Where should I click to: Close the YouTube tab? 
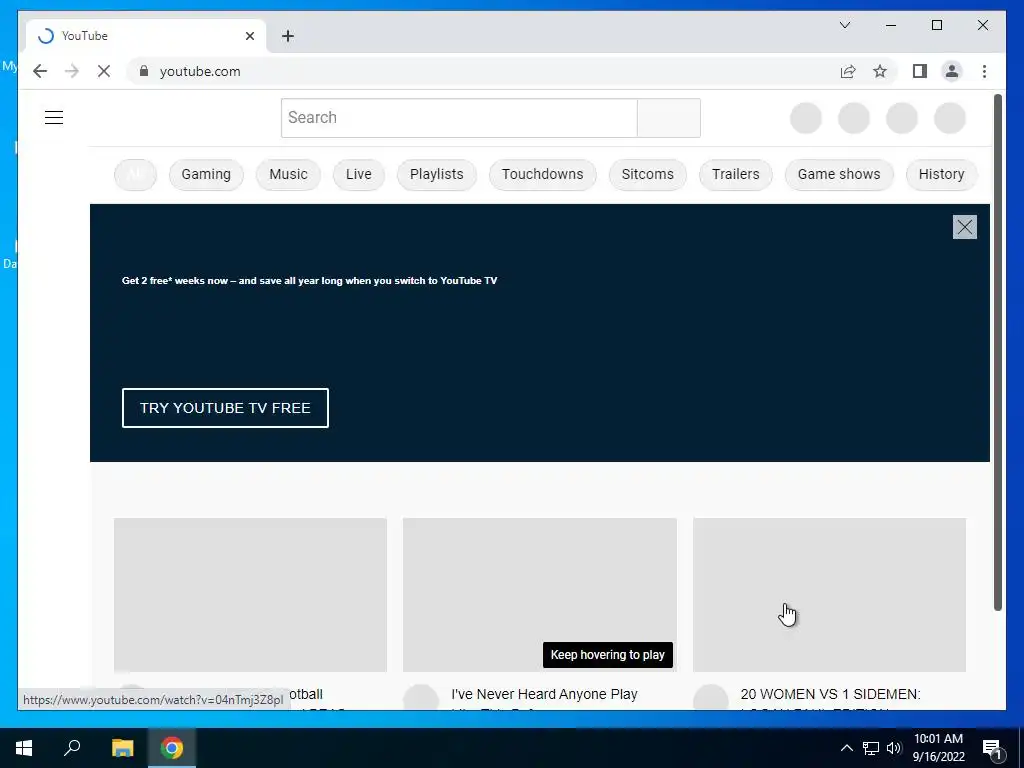click(x=249, y=36)
